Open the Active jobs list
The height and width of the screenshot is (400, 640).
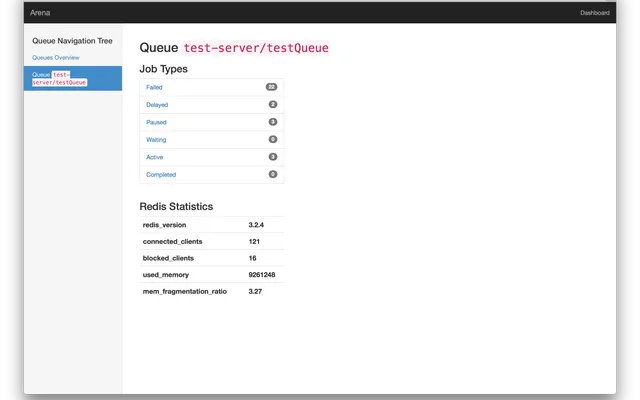pyautogui.click(x=154, y=157)
